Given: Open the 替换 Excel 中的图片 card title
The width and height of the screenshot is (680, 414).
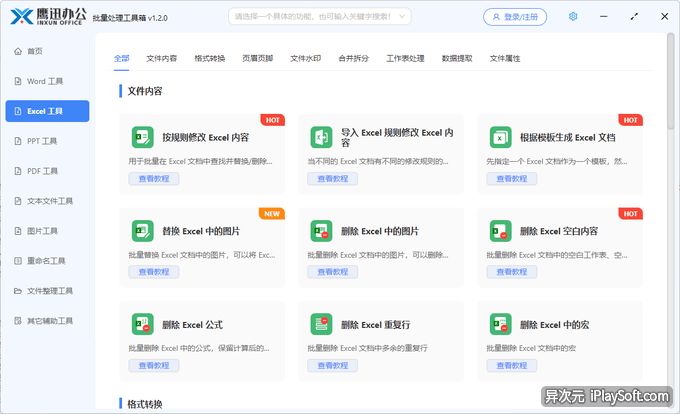Looking at the screenshot, I should tap(201, 231).
